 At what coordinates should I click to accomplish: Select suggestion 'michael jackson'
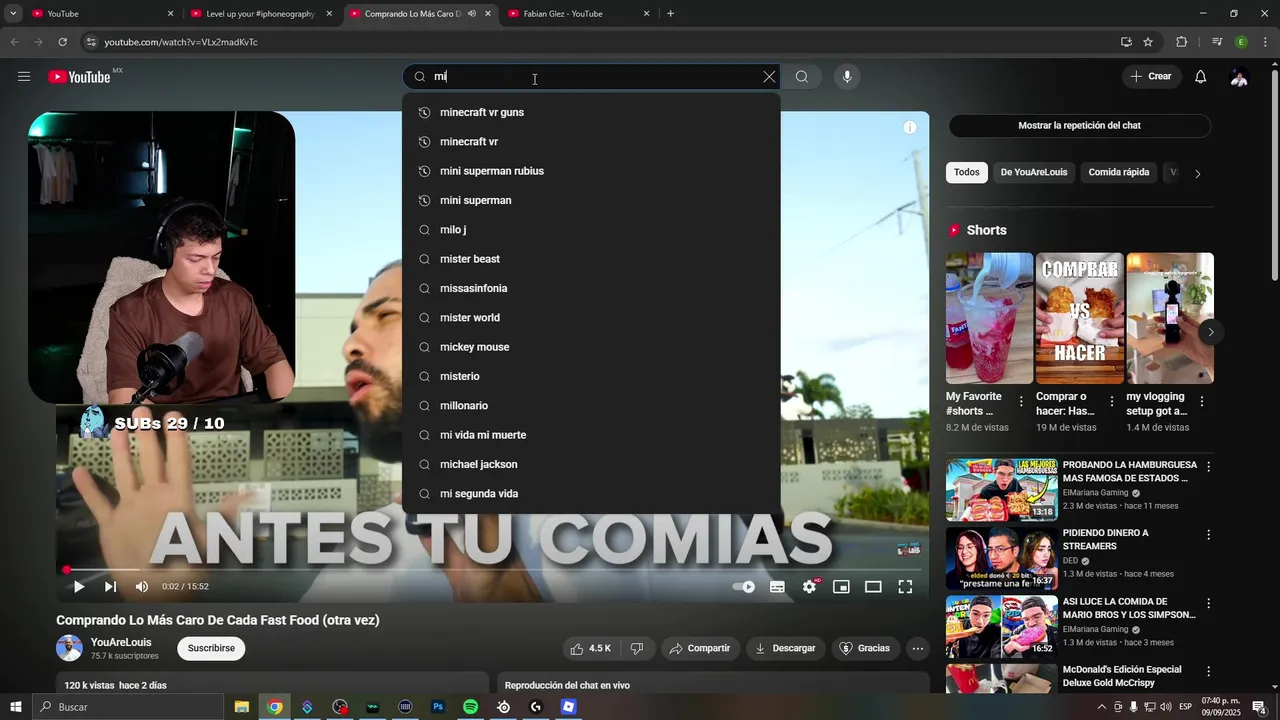coord(591,464)
